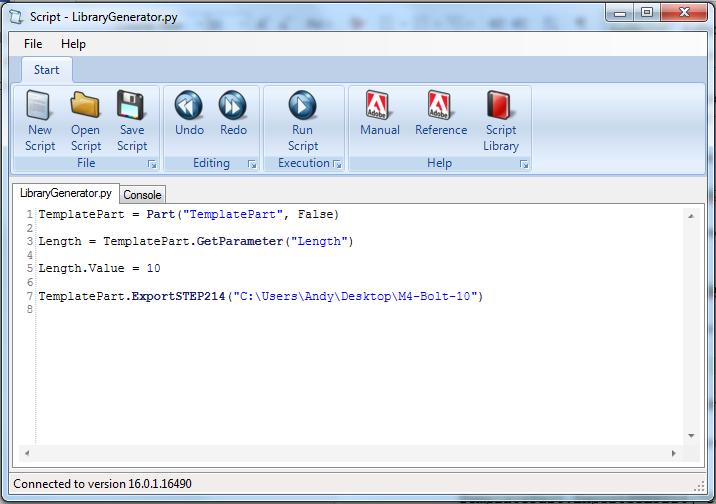Expand the Execution group dialog launcher

pos(337,164)
